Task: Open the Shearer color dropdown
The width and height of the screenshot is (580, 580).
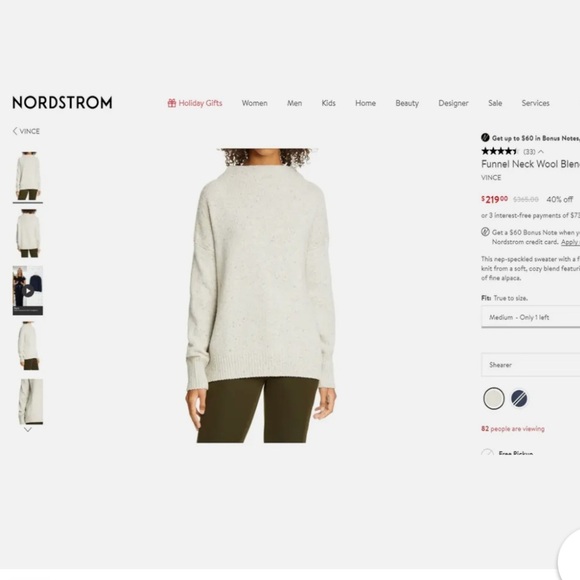Action: point(530,365)
